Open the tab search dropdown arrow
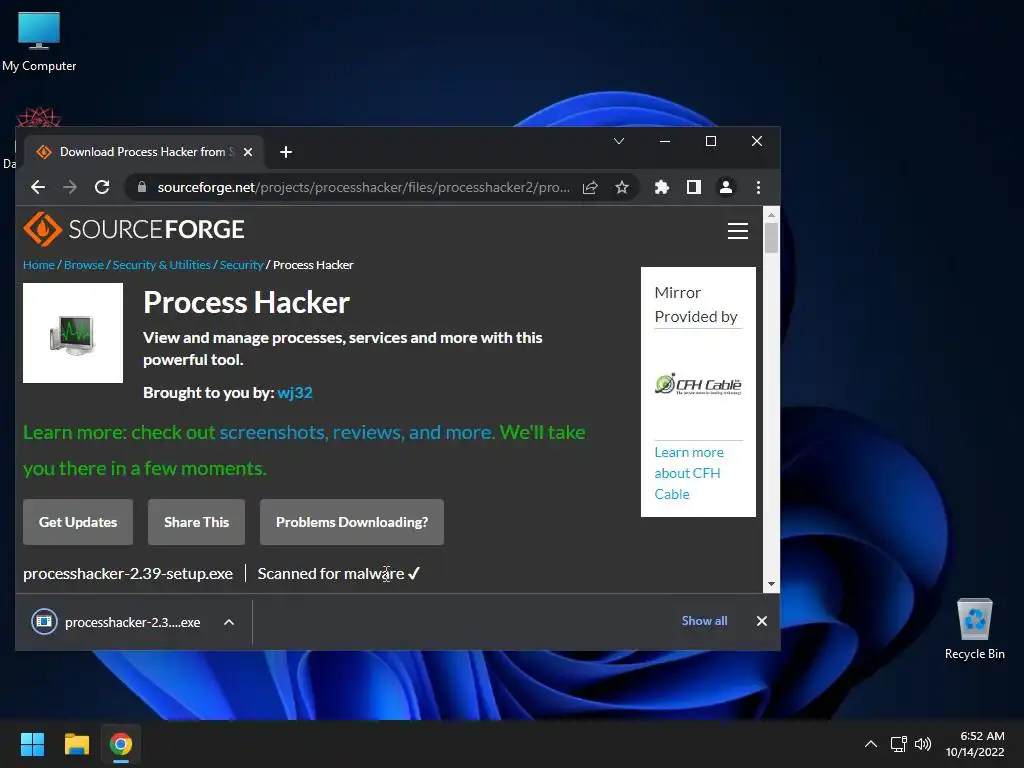Viewport: 1024px width, 768px height. [x=619, y=141]
